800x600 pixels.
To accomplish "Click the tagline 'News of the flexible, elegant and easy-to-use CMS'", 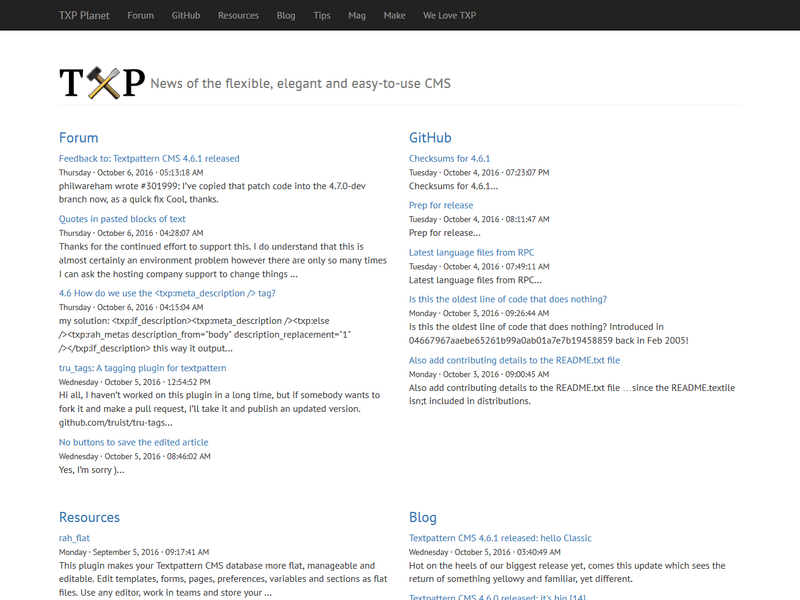I will click(301, 84).
